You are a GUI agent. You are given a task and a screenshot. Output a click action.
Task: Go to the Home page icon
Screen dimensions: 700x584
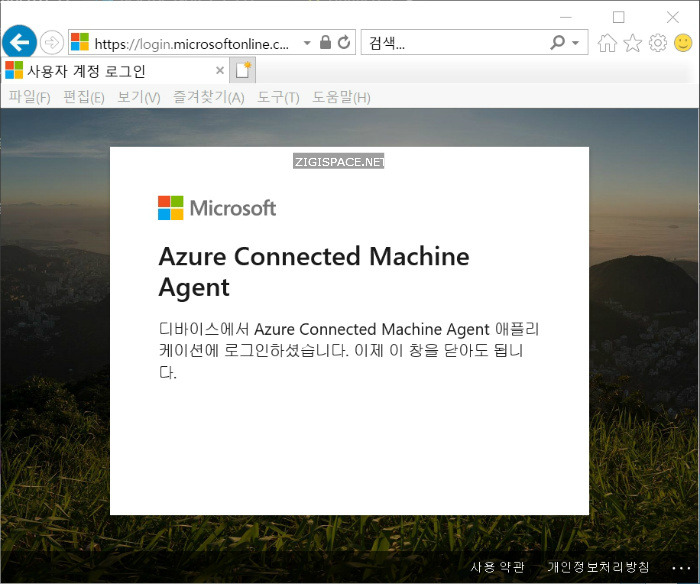pyautogui.click(x=607, y=43)
